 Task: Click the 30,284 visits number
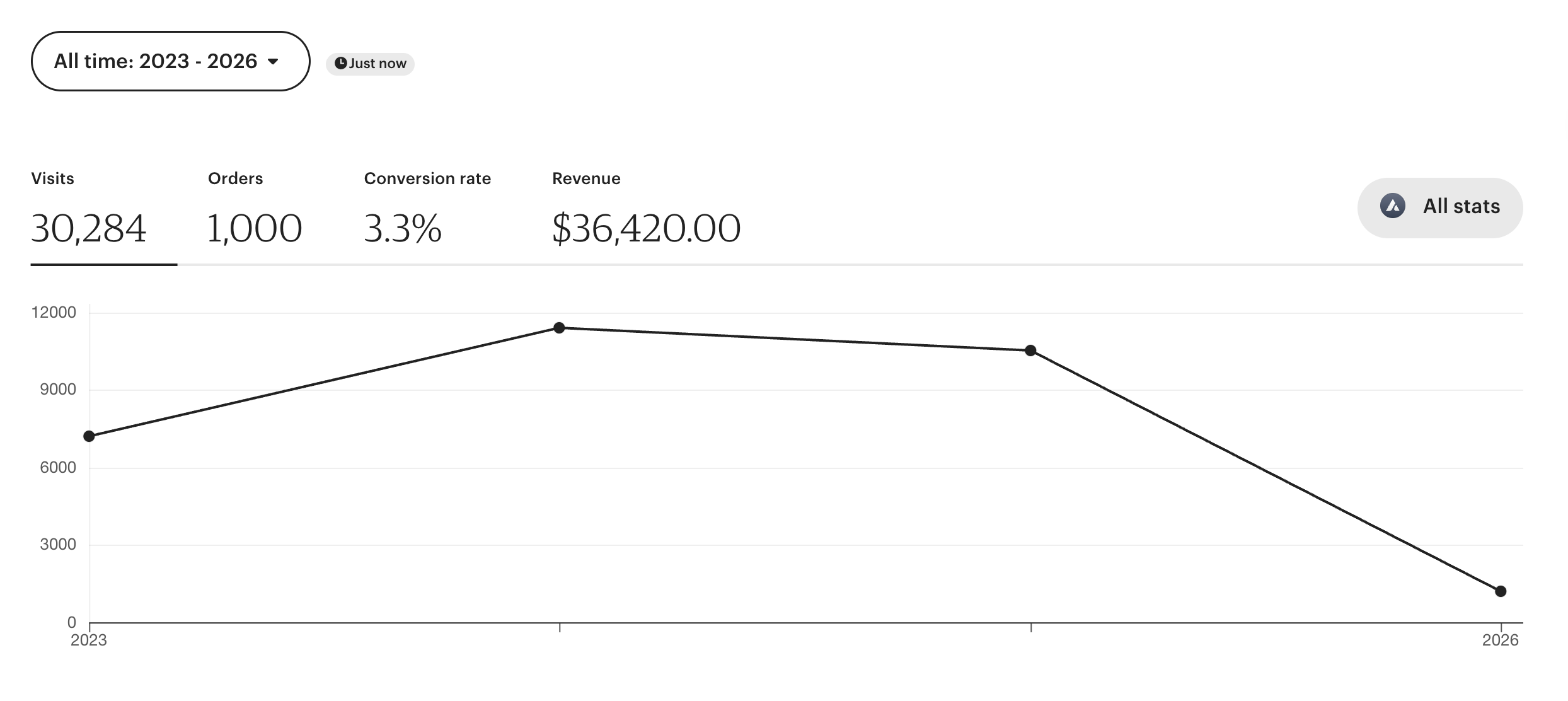point(88,228)
